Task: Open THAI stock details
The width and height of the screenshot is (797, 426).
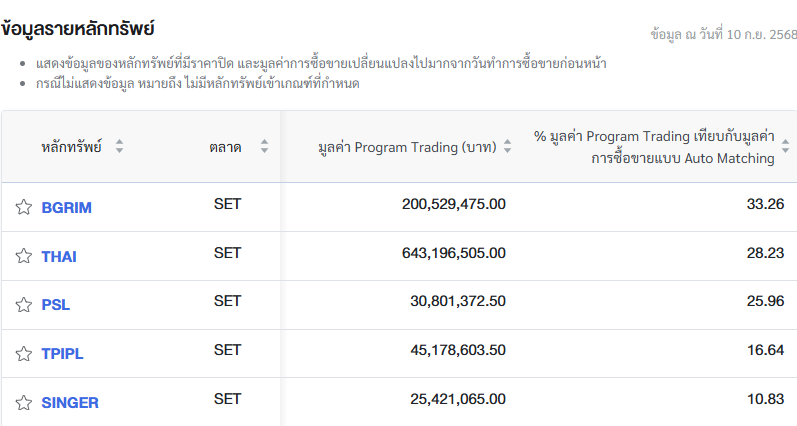Action: (x=59, y=257)
